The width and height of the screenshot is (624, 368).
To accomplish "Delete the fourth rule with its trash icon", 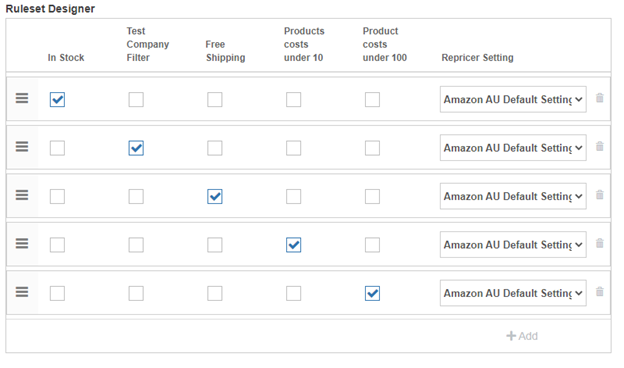I will click(599, 243).
